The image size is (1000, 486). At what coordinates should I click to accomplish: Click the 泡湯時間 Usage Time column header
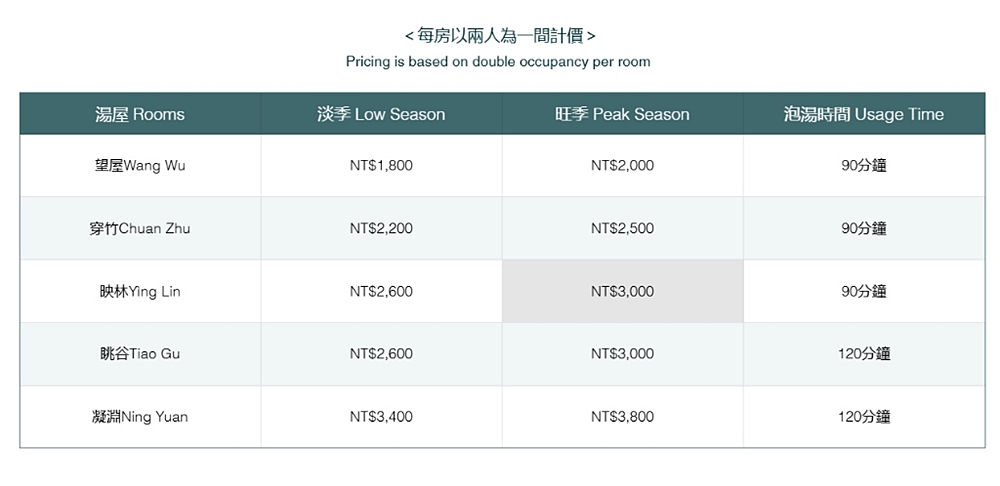pos(864,114)
